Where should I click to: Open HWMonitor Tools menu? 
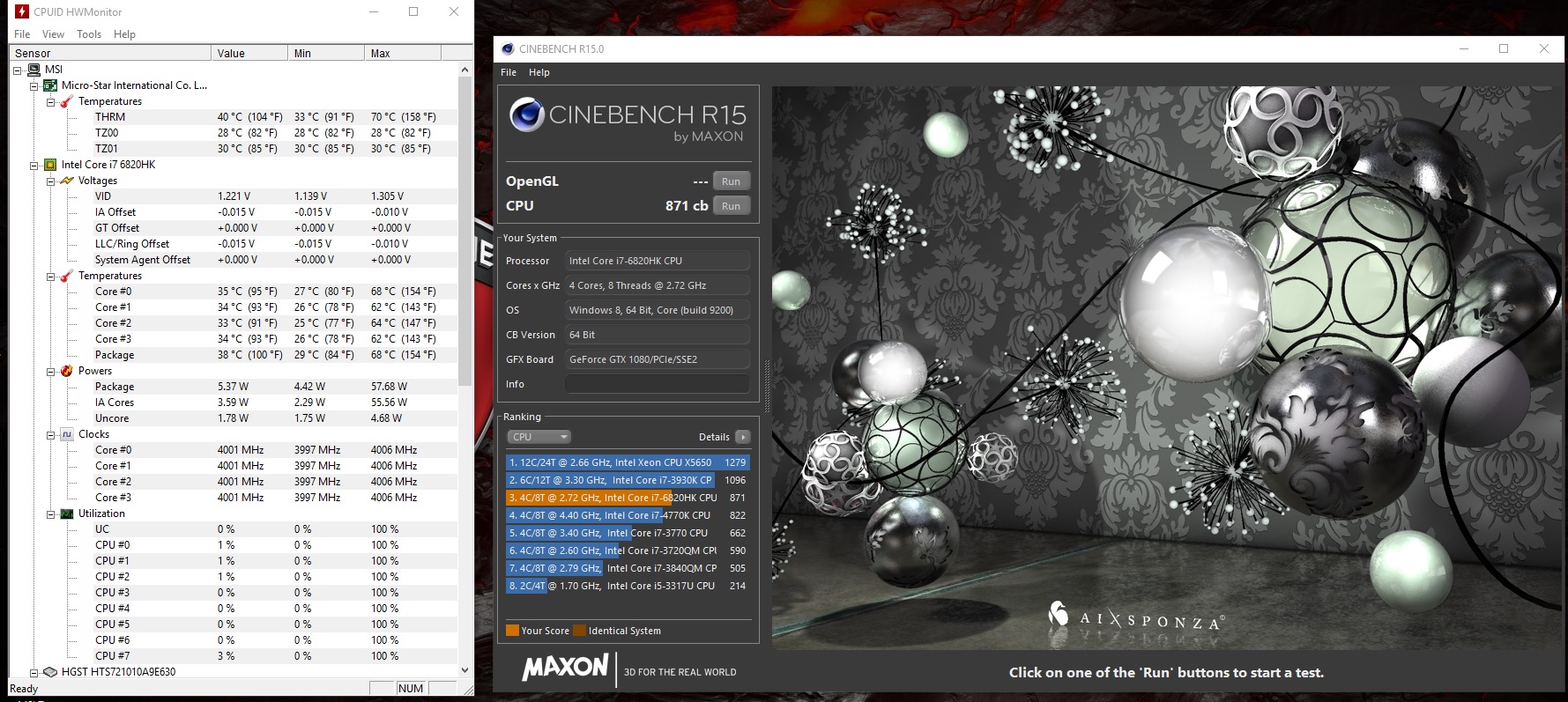89,34
